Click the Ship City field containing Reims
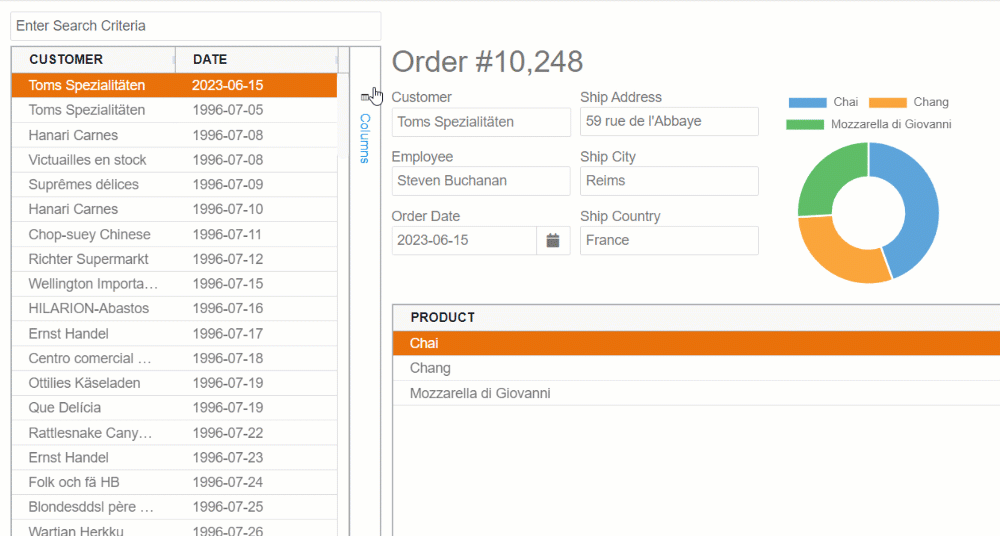 click(x=669, y=181)
